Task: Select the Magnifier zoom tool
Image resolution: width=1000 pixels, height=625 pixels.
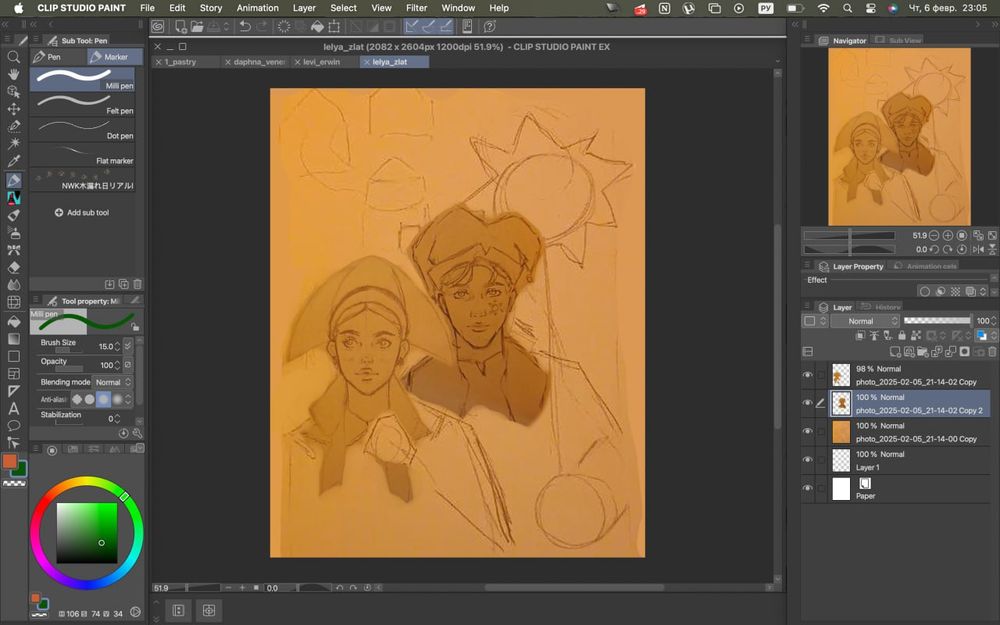Action: pos(14,57)
